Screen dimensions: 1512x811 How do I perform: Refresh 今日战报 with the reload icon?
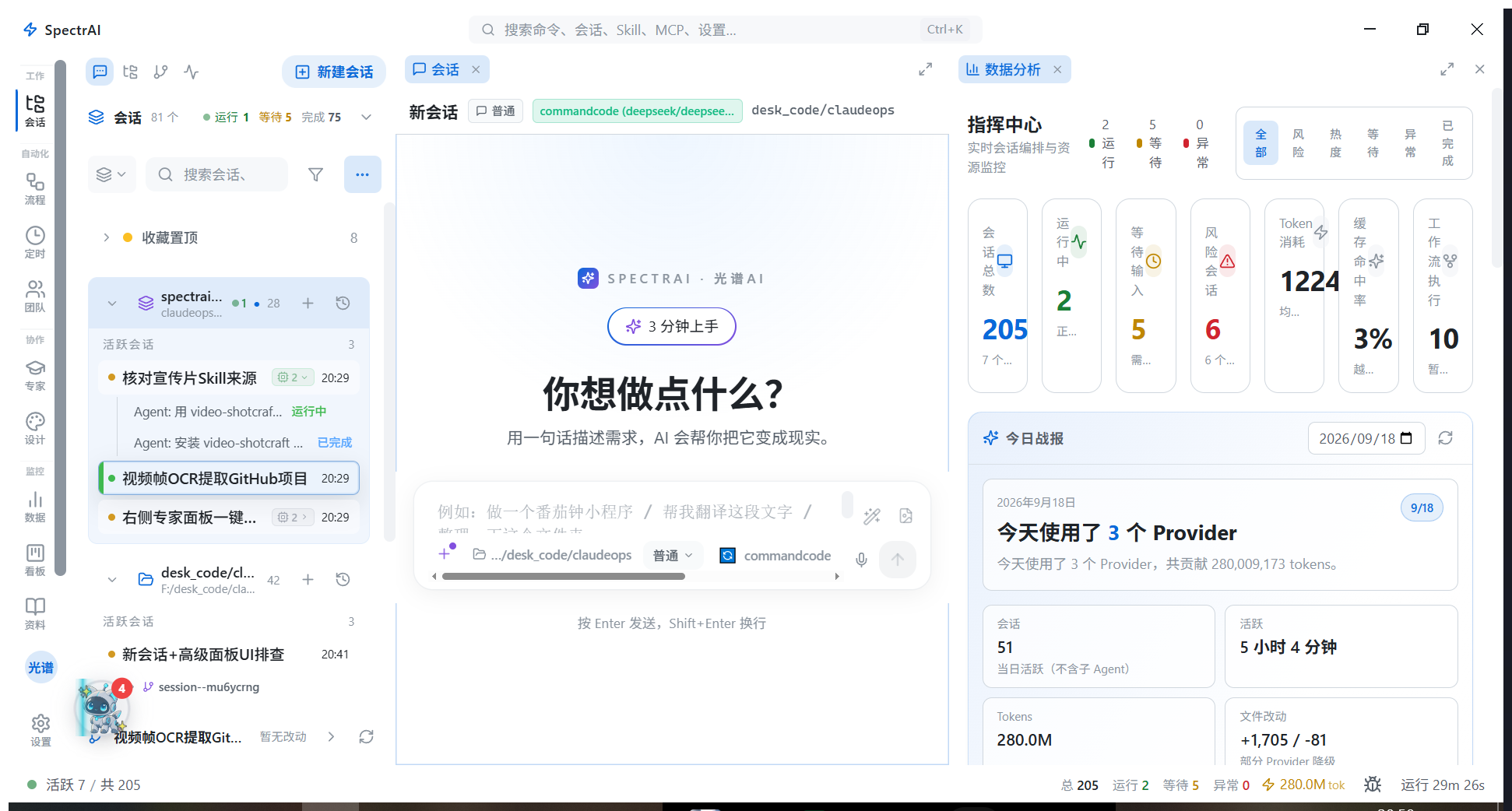1445,438
